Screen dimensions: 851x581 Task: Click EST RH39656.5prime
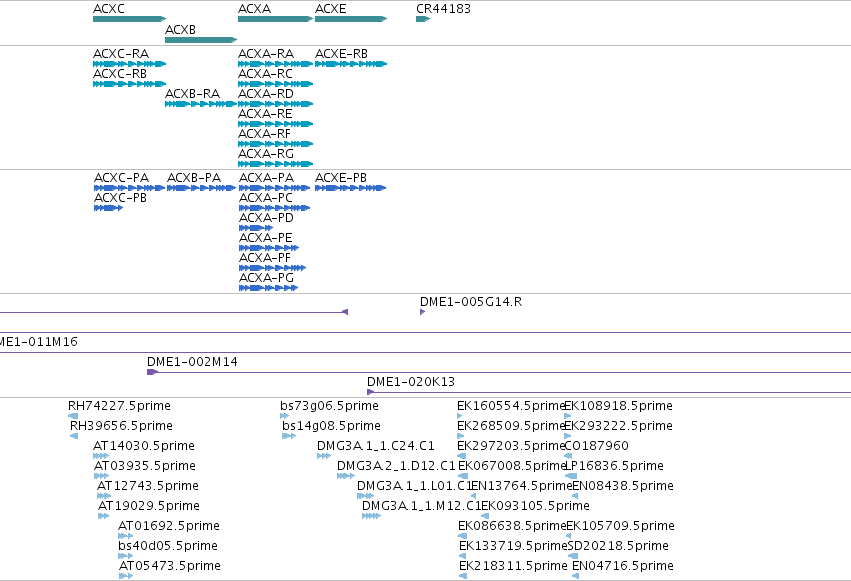tap(74, 436)
